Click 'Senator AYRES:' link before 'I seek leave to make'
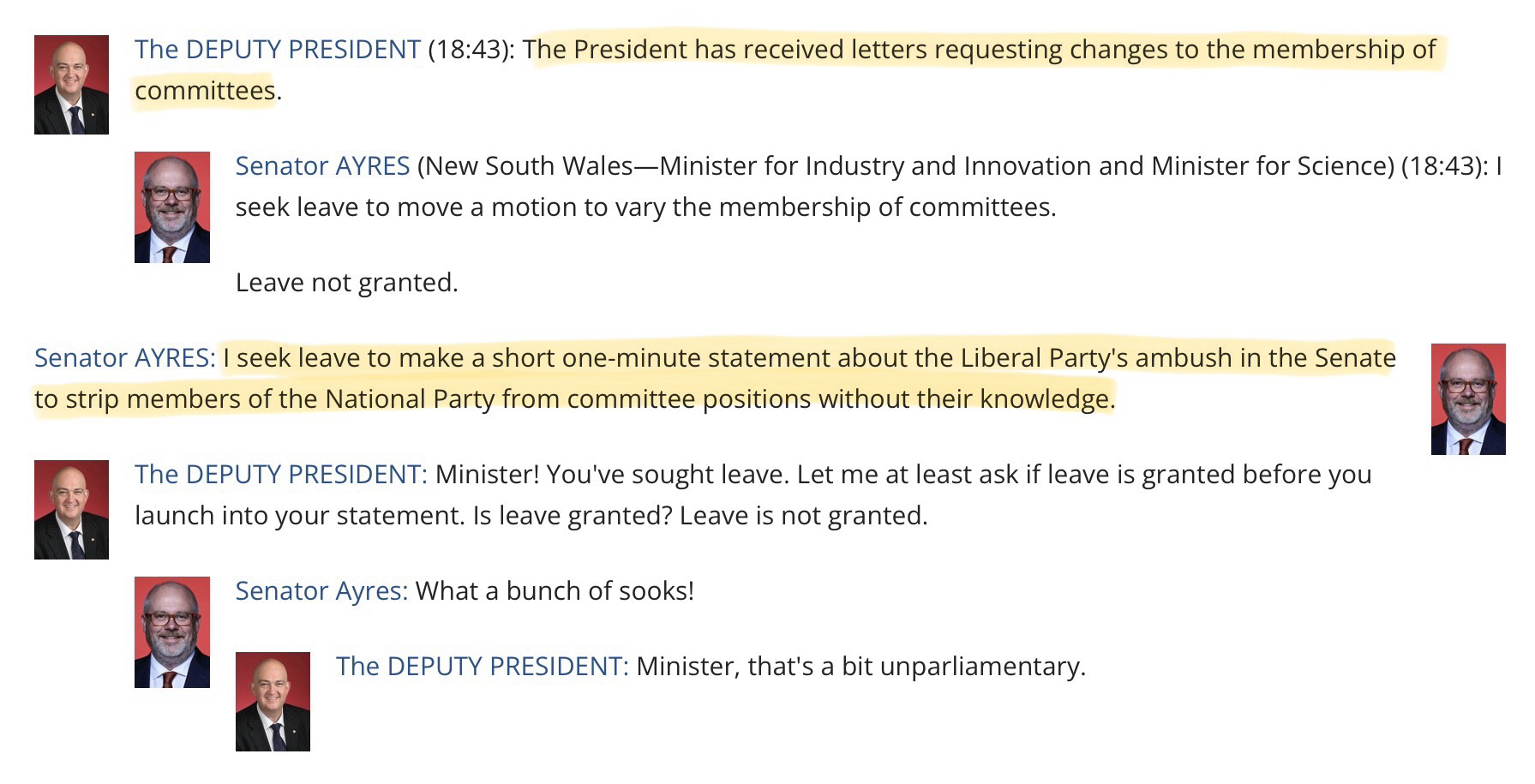The image size is (1535, 784). tap(125, 358)
